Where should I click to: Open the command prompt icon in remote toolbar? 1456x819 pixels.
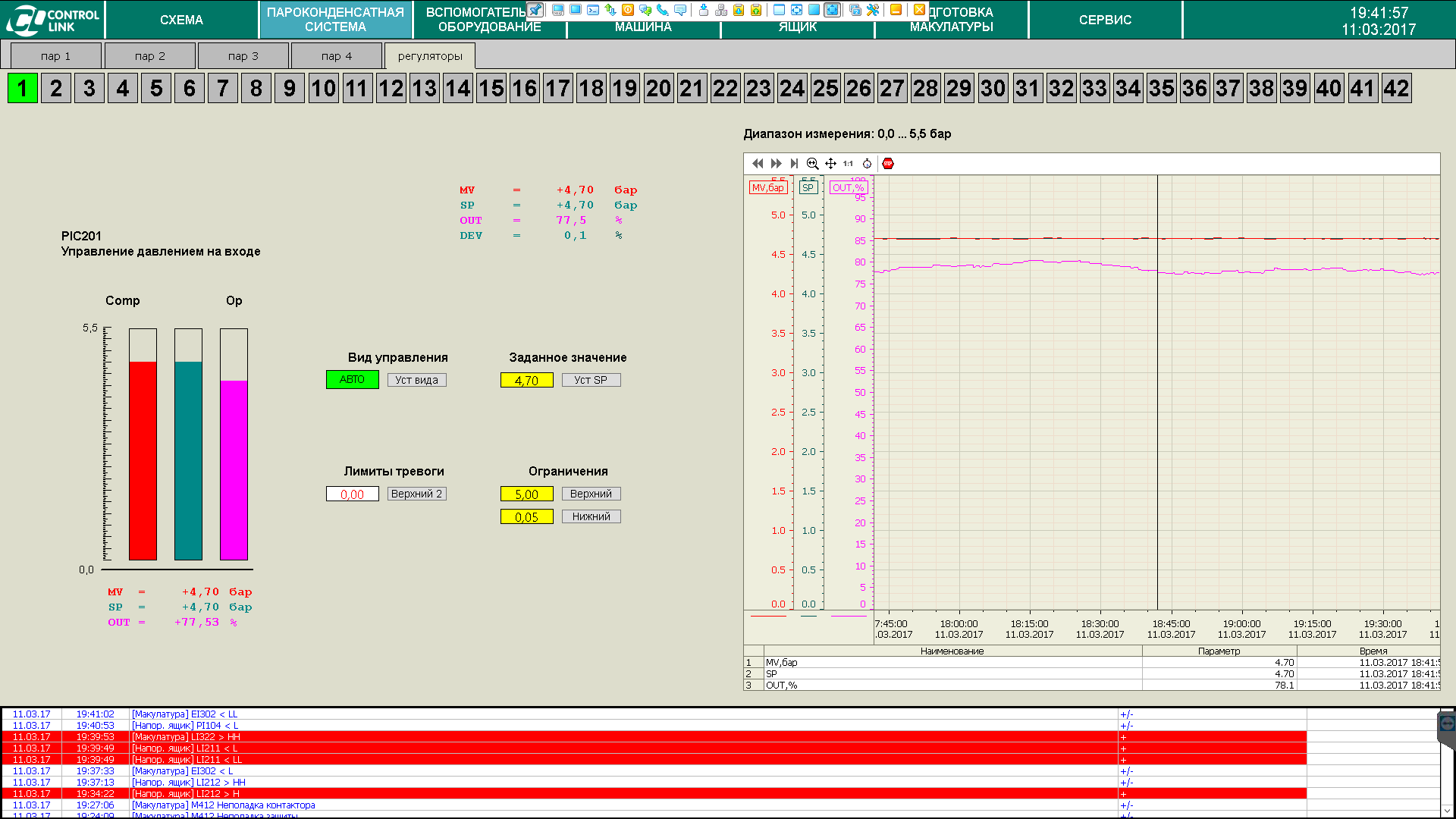(593, 10)
